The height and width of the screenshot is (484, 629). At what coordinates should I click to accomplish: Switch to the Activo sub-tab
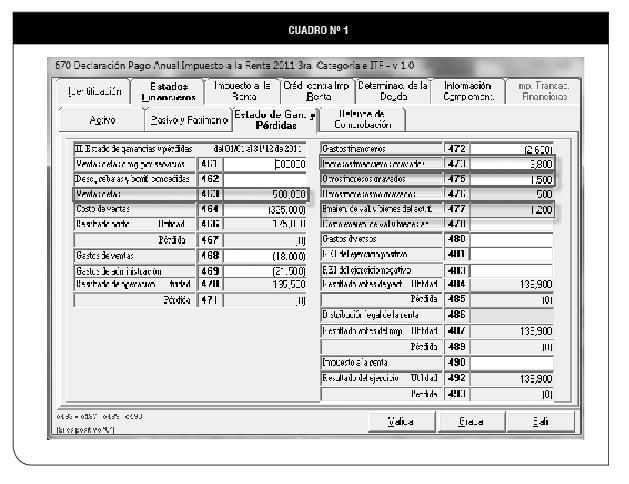(101, 120)
